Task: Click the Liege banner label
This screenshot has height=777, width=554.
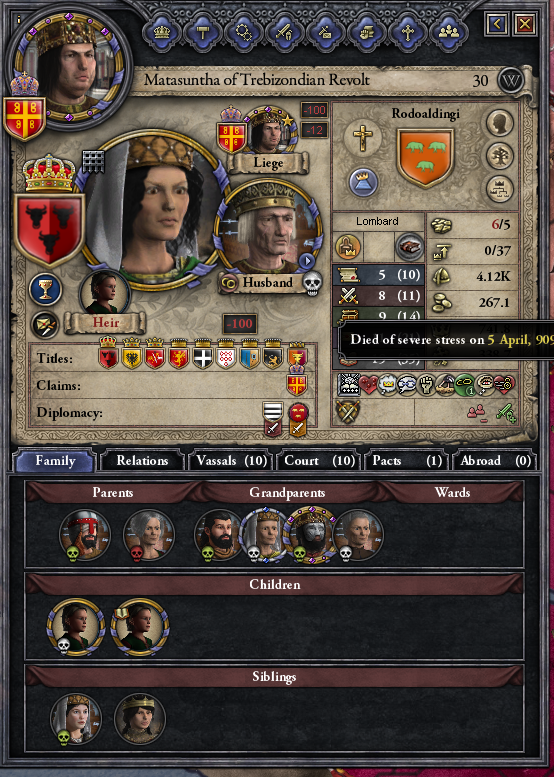Action: click(x=268, y=163)
